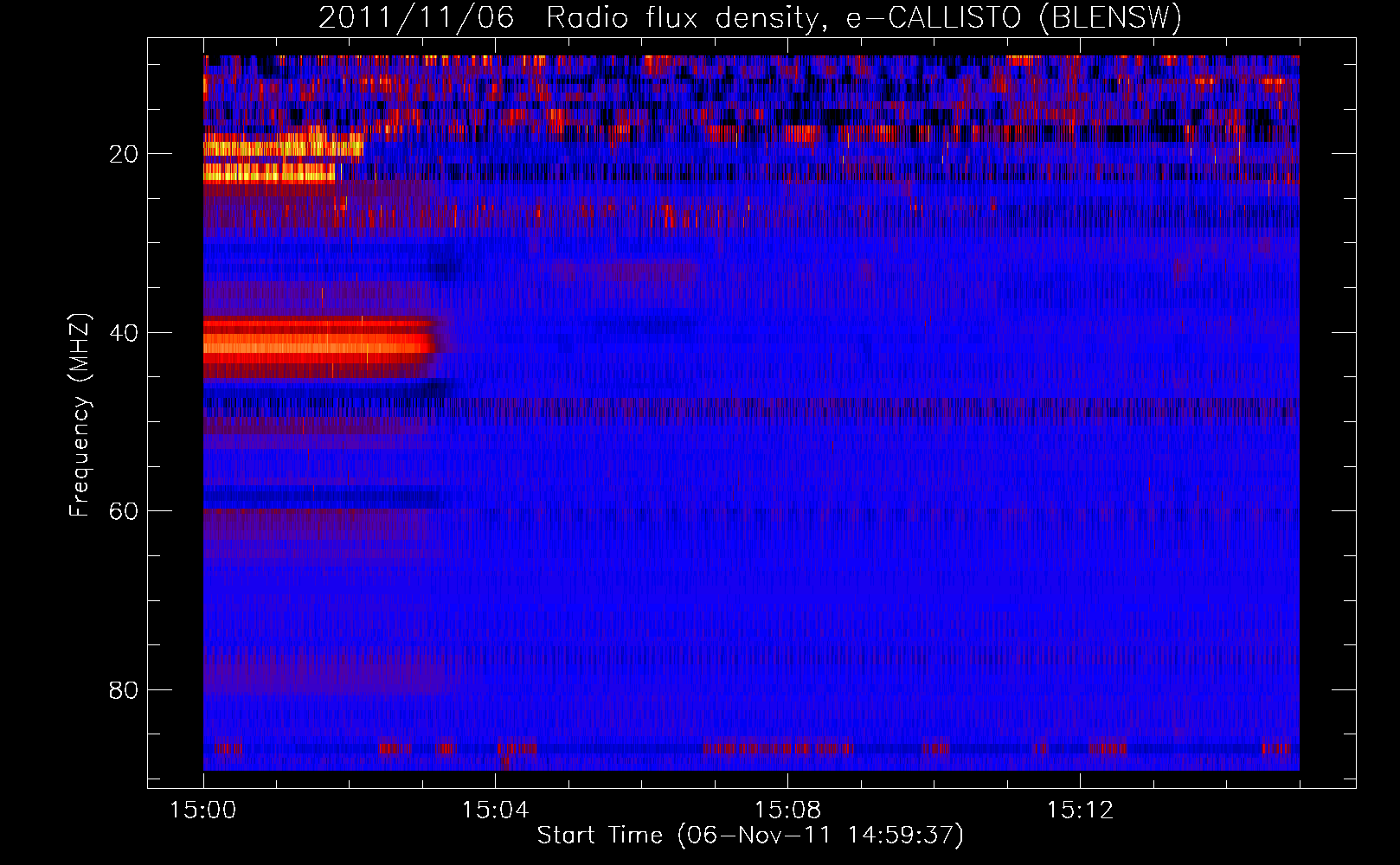Viewport: 1400px width, 865px height.
Task: Click the 40 MHz frequency tick label
Action: coord(124,333)
